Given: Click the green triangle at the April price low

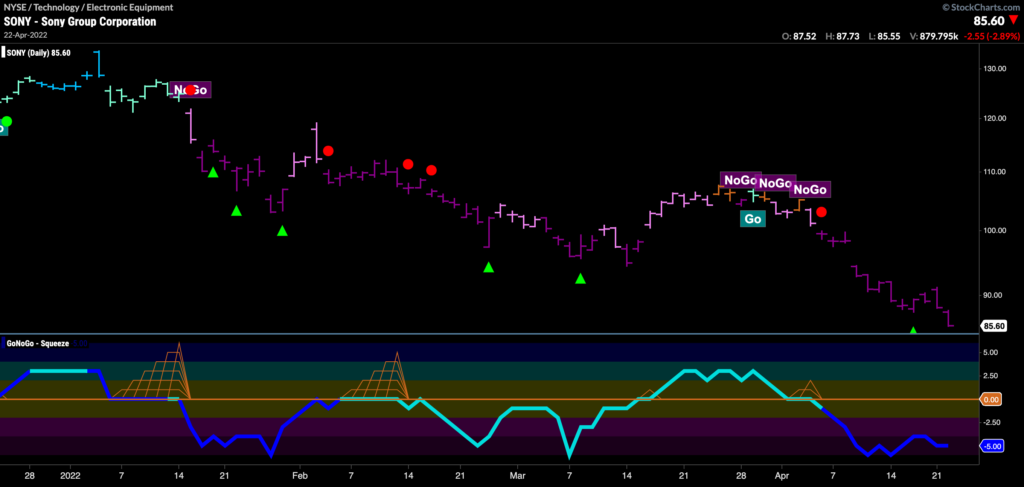Looking at the screenshot, I should [x=913, y=331].
